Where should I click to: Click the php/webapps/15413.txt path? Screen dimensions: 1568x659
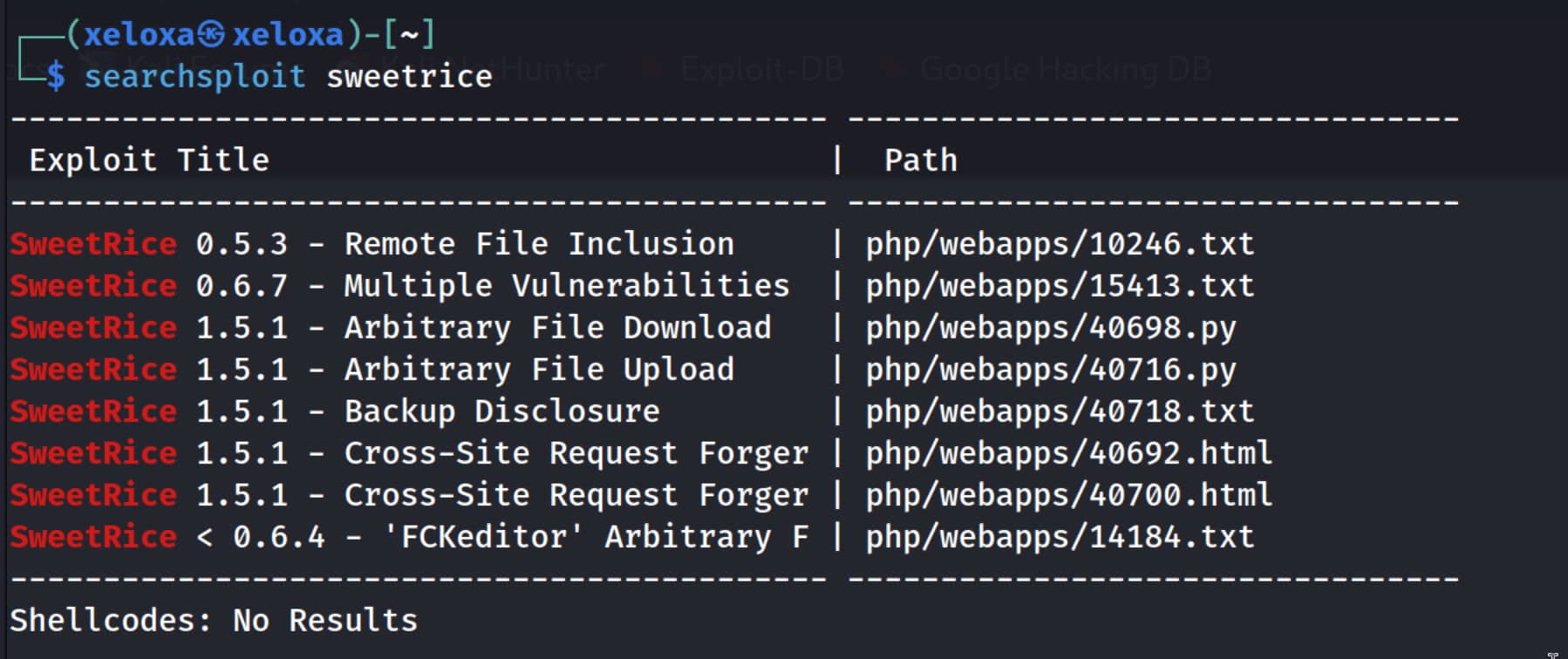[x=1059, y=286]
